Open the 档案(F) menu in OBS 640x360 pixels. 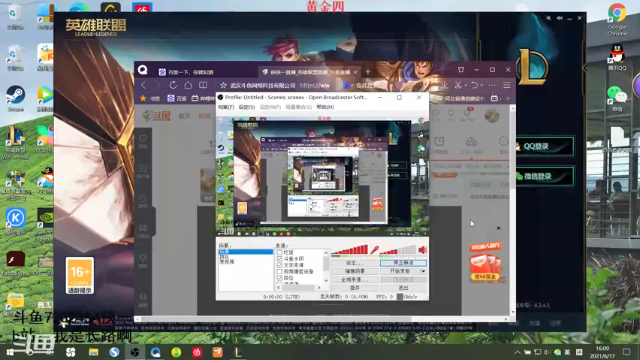point(226,107)
